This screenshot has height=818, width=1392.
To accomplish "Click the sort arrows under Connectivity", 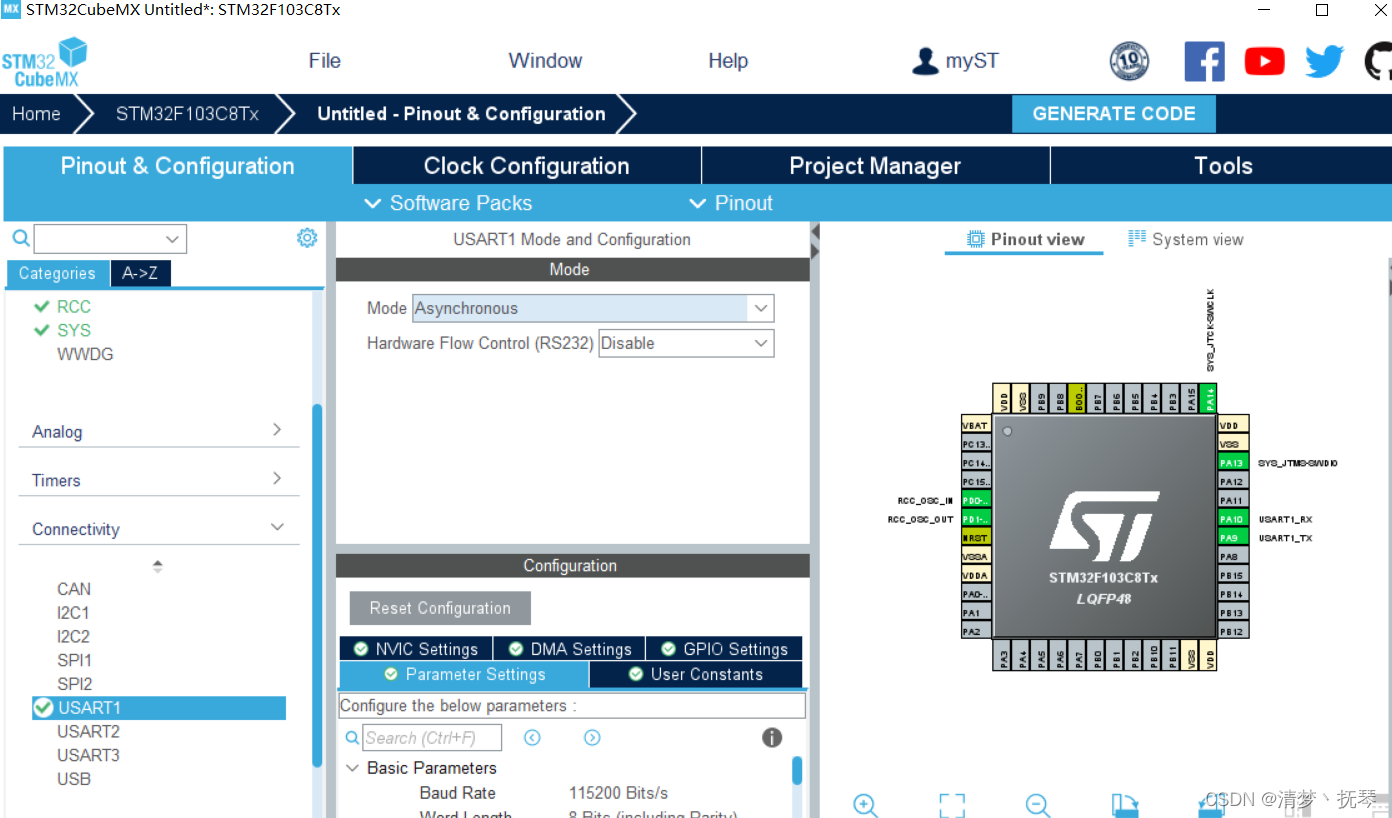I will (x=157, y=566).
